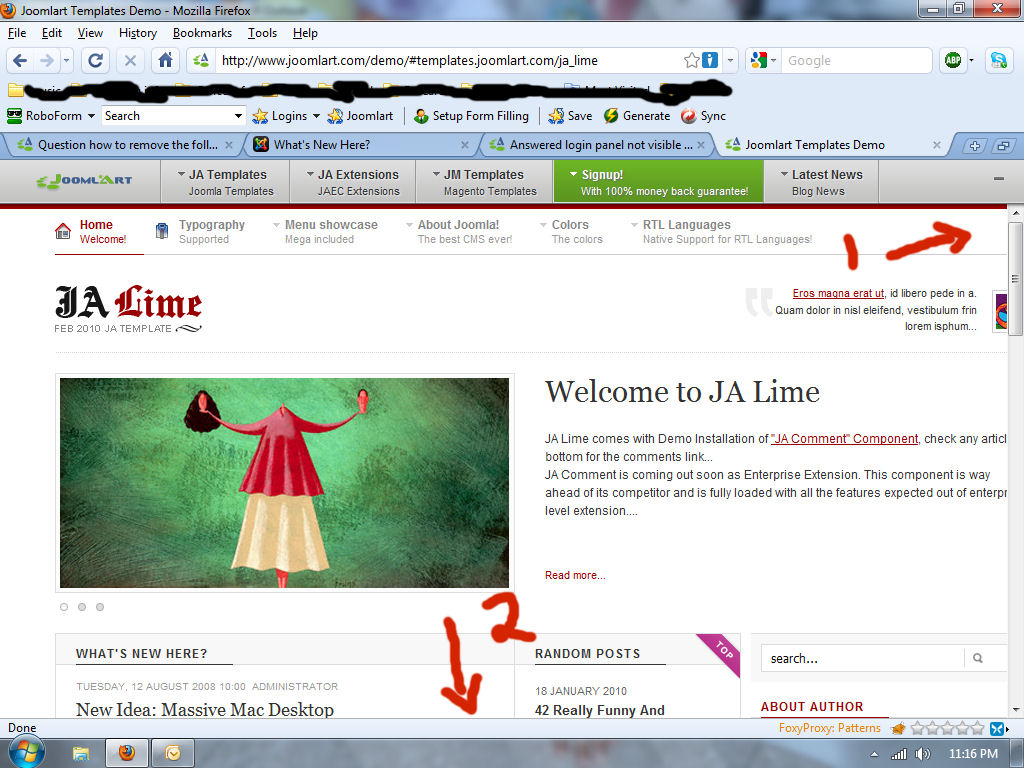Open the back/forward history dropdown arrow
Viewport: 1024px width, 768px height.
pos(67,61)
